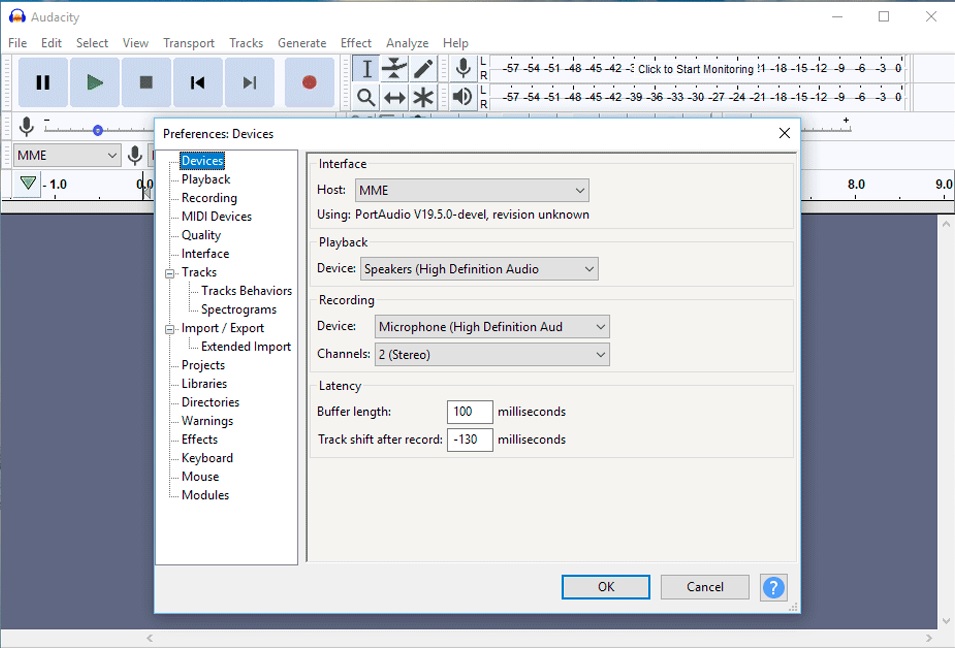Click the Stop button

coord(146,83)
